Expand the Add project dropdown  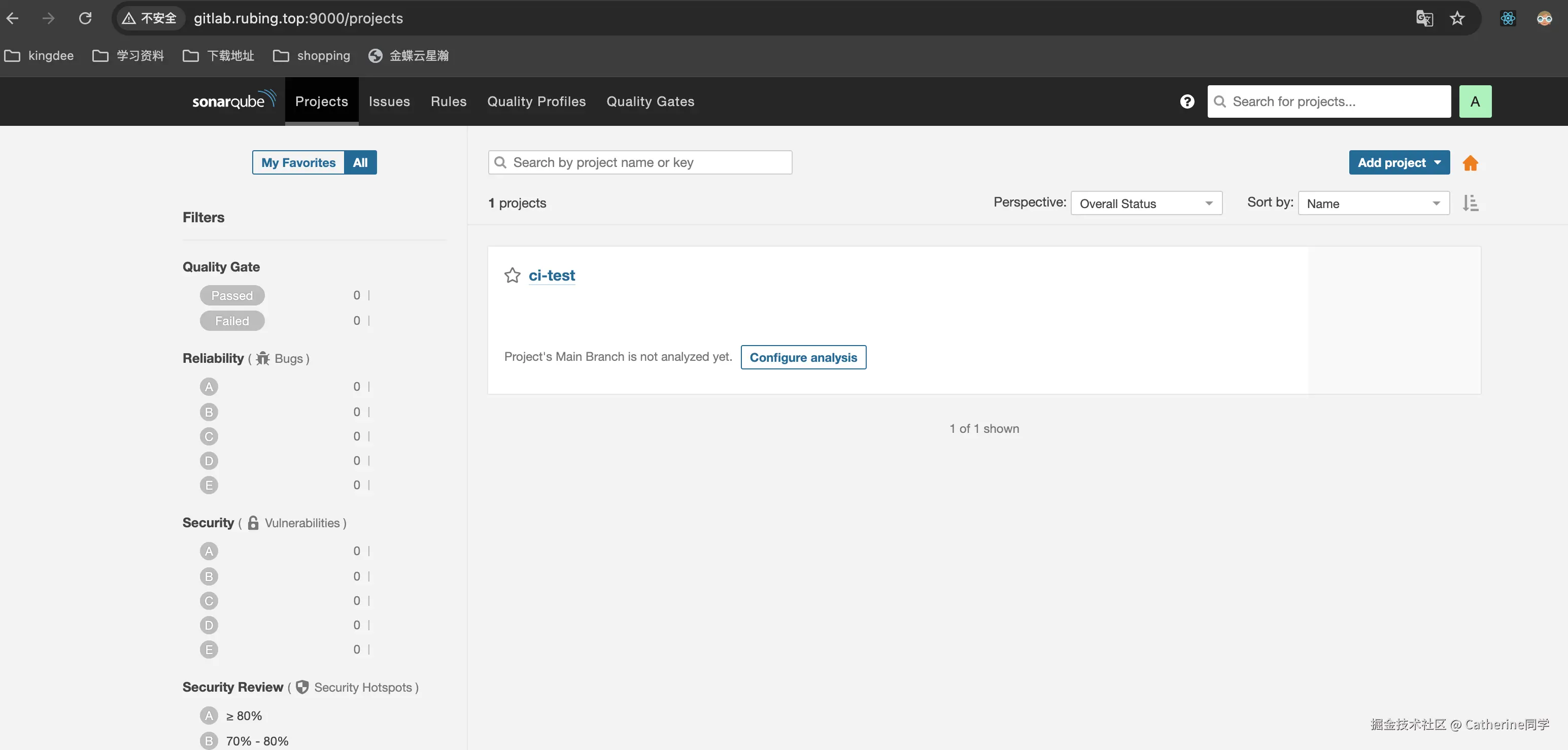(1398, 162)
